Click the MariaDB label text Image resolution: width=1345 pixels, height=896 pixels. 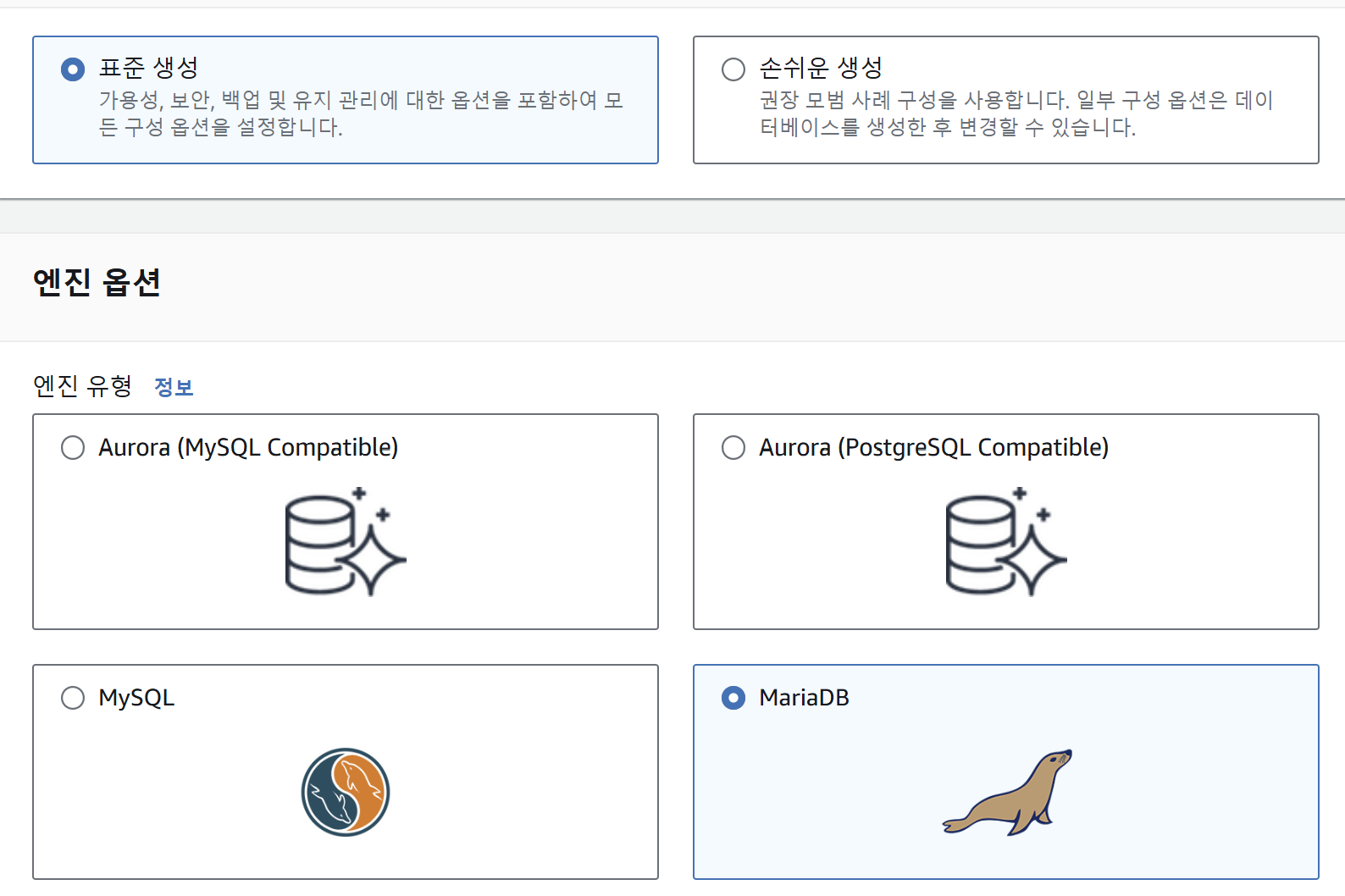[x=804, y=698]
